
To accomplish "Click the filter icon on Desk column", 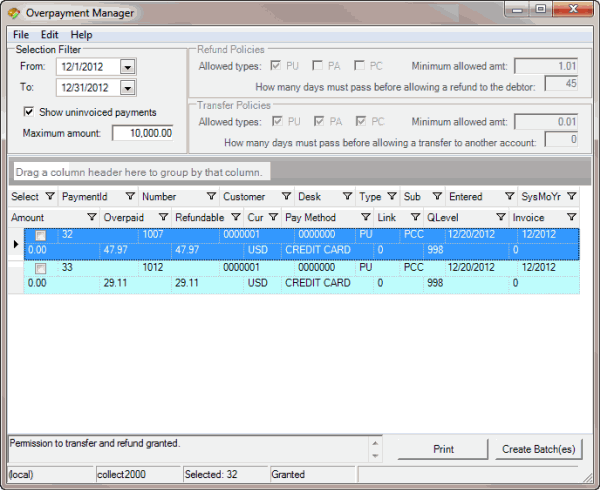I will pyautogui.click(x=346, y=197).
